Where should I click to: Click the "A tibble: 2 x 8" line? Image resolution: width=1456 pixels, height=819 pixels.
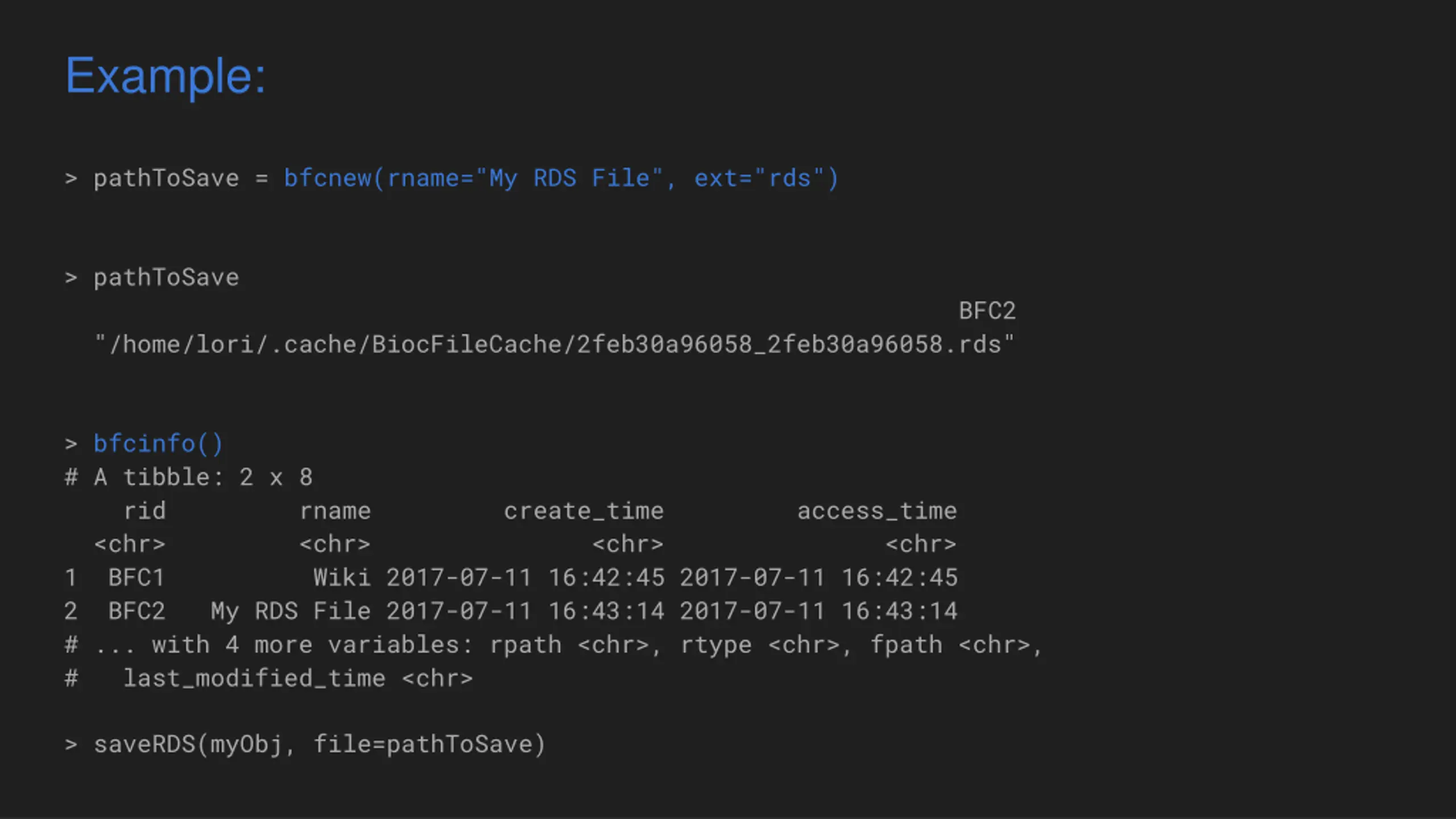(x=204, y=477)
